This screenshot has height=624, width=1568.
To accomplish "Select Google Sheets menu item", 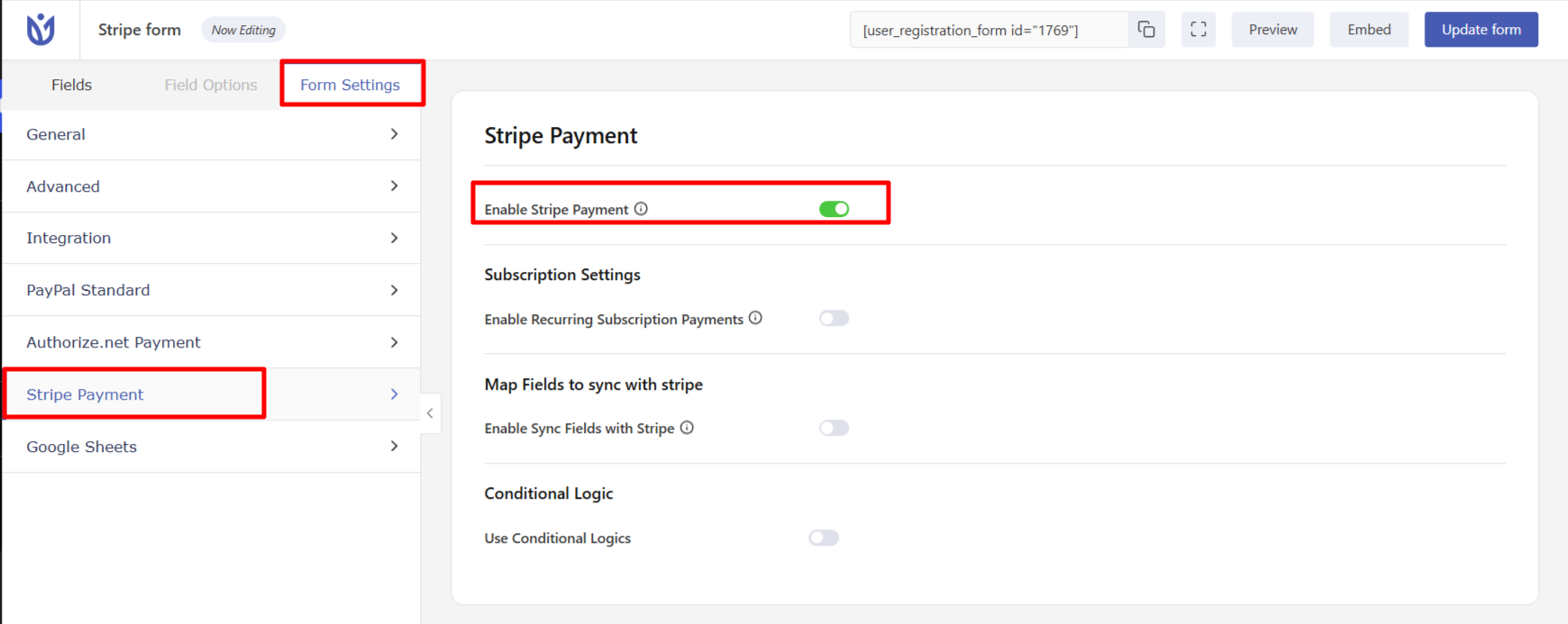I will click(x=212, y=447).
